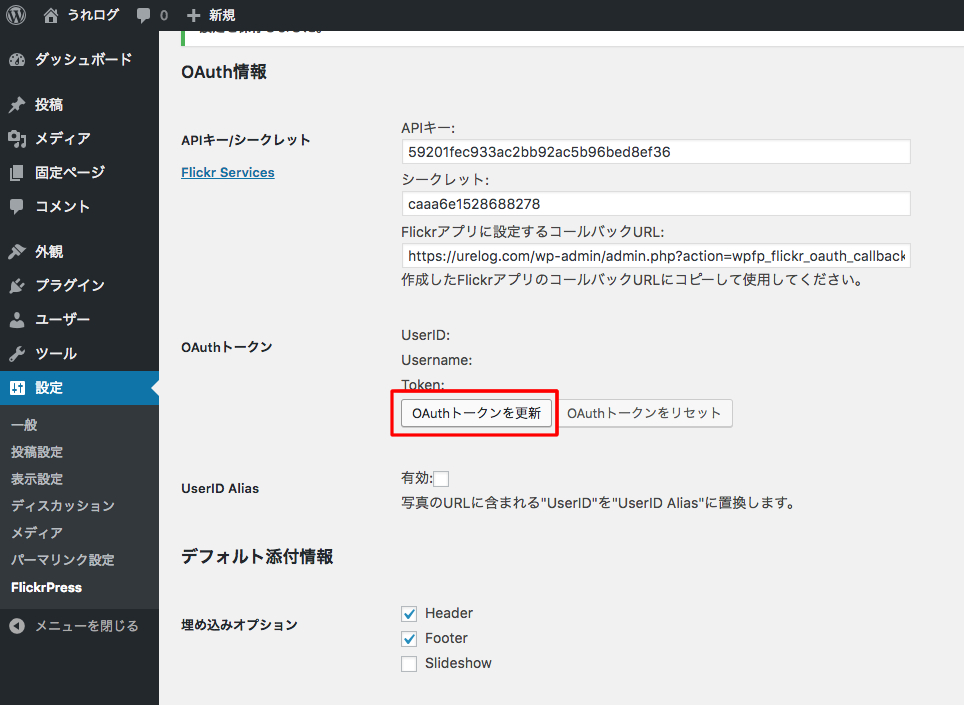
Task: Select the 一般 settings submenu
Action: click(25, 425)
